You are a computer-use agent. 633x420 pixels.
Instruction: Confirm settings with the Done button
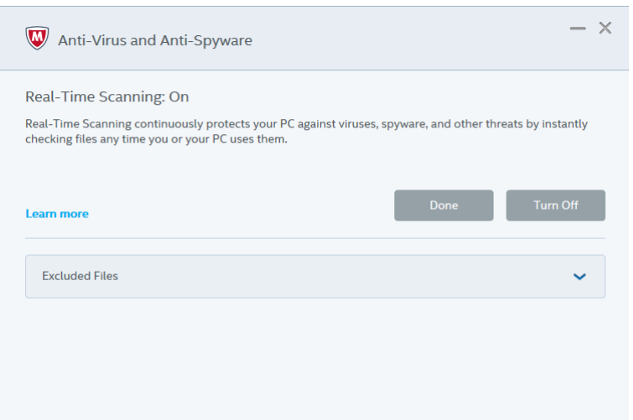(x=444, y=205)
